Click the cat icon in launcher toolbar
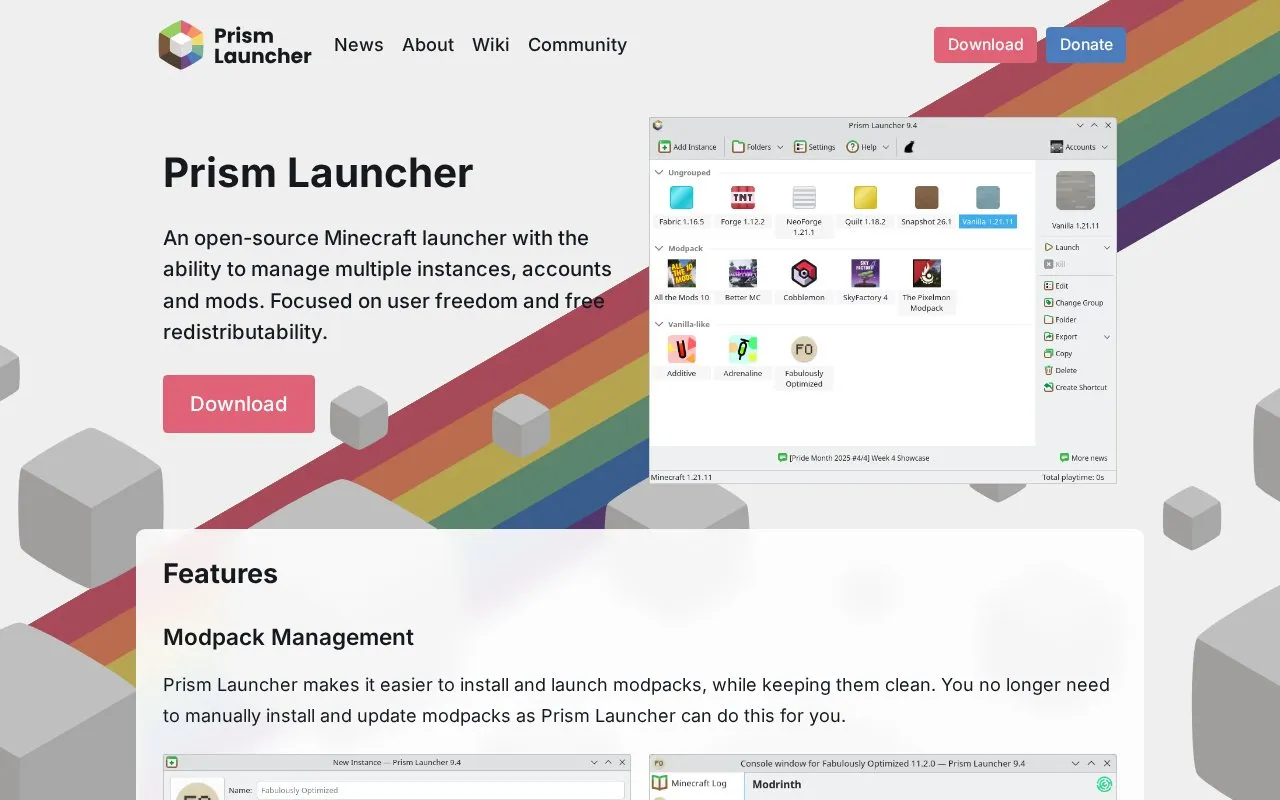This screenshot has width=1280, height=800. [x=909, y=147]
